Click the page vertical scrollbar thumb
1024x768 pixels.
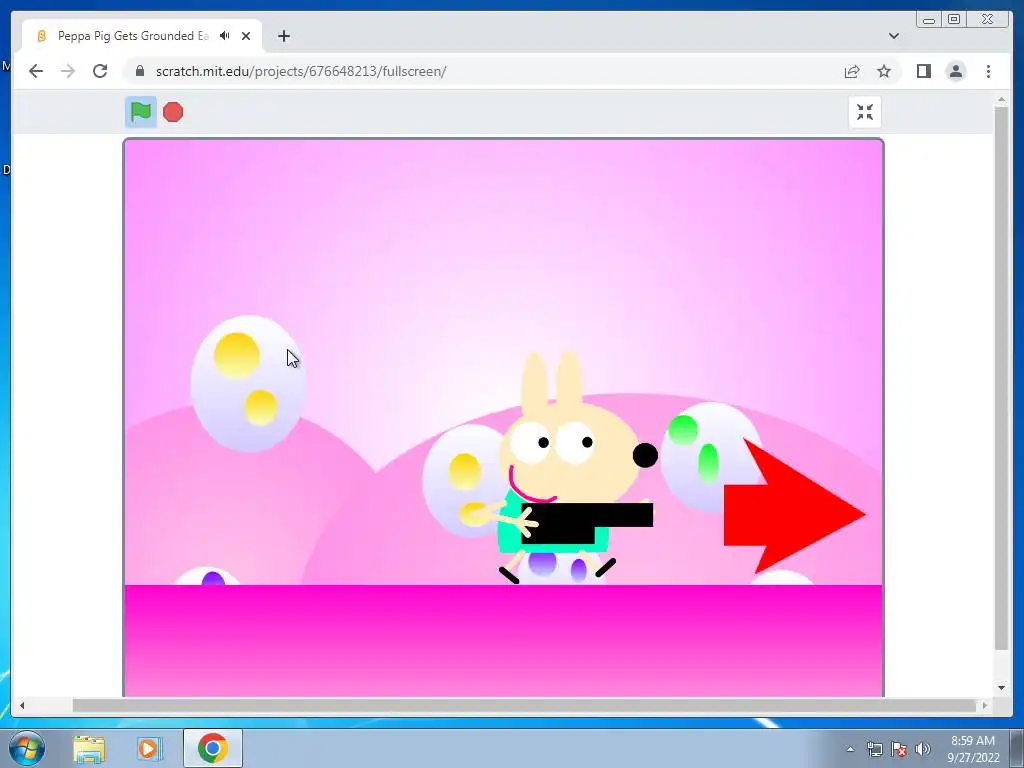coord(1001,377)
